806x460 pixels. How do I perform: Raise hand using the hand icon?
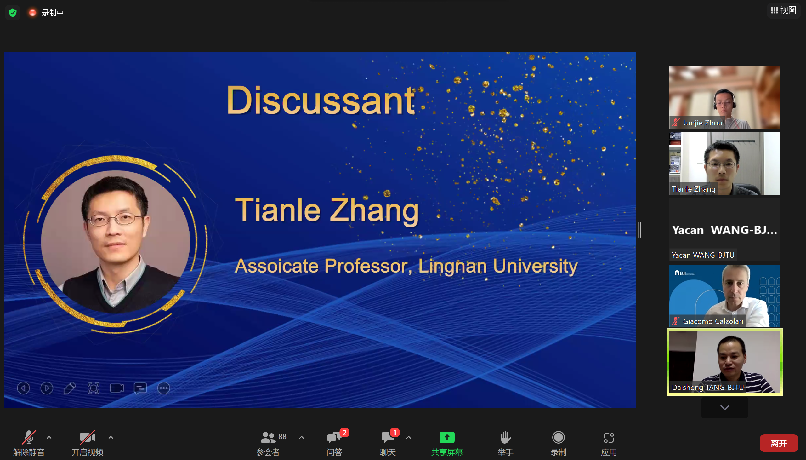505,443
